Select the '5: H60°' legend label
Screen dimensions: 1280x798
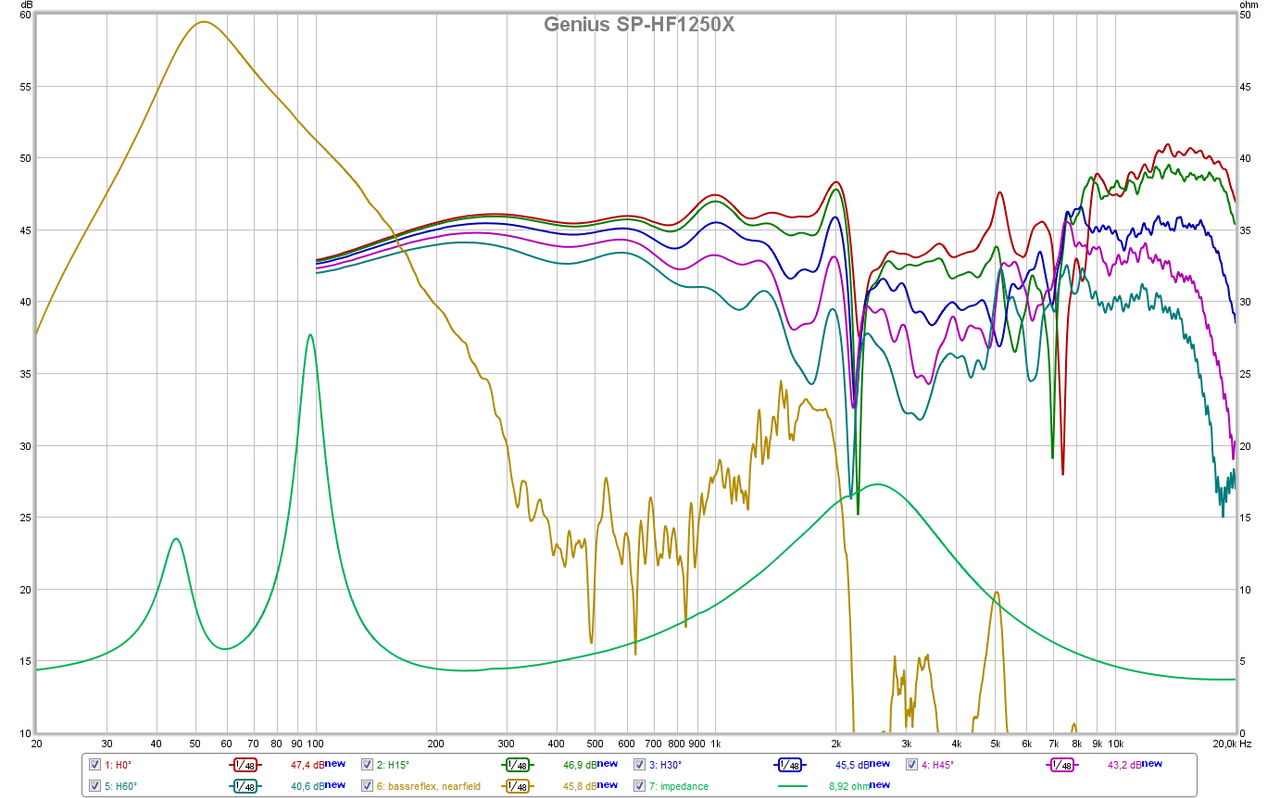tap(121, 786)
